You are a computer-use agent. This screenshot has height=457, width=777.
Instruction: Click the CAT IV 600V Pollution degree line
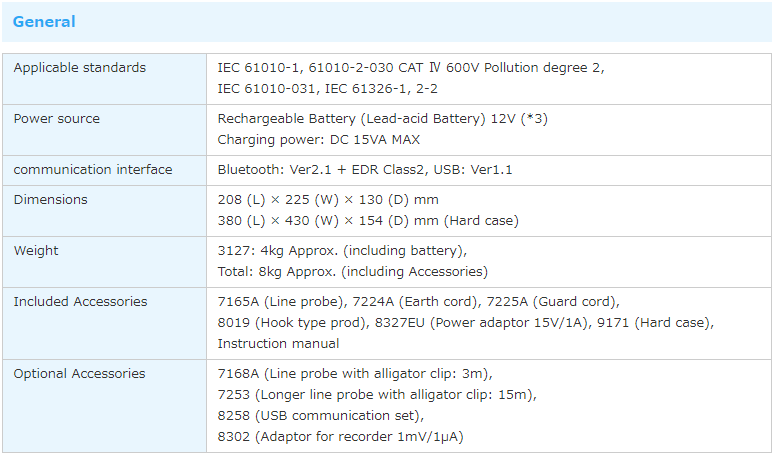coord(411,68)
